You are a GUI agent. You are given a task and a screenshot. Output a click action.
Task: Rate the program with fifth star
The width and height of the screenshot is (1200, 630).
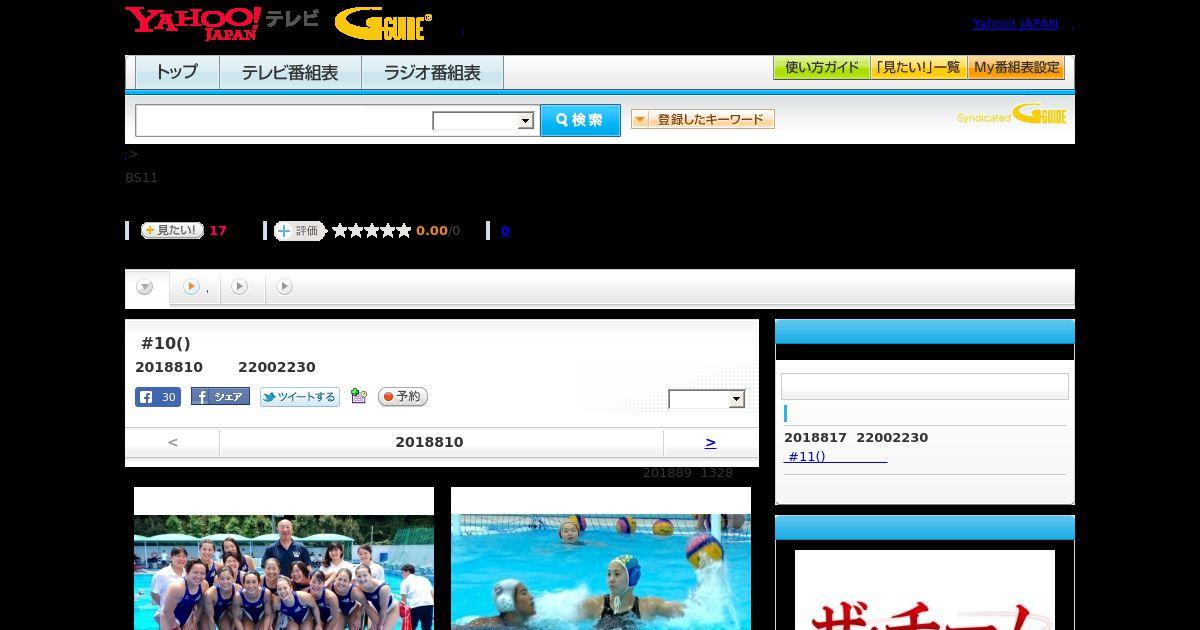pyautogui.click(x=404, y=231)
